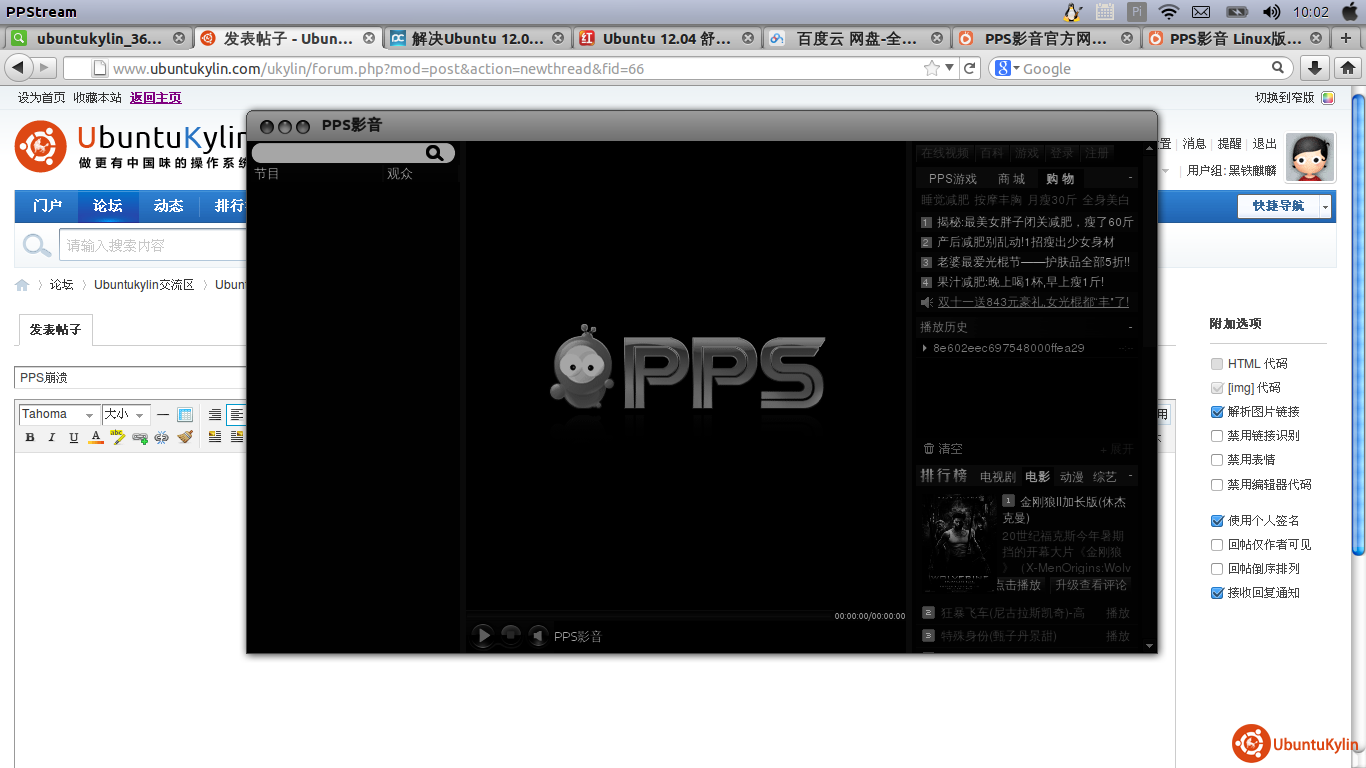The image size is (1366, 768).
Task: Click the browser home button
Action: coord(1347,68)
